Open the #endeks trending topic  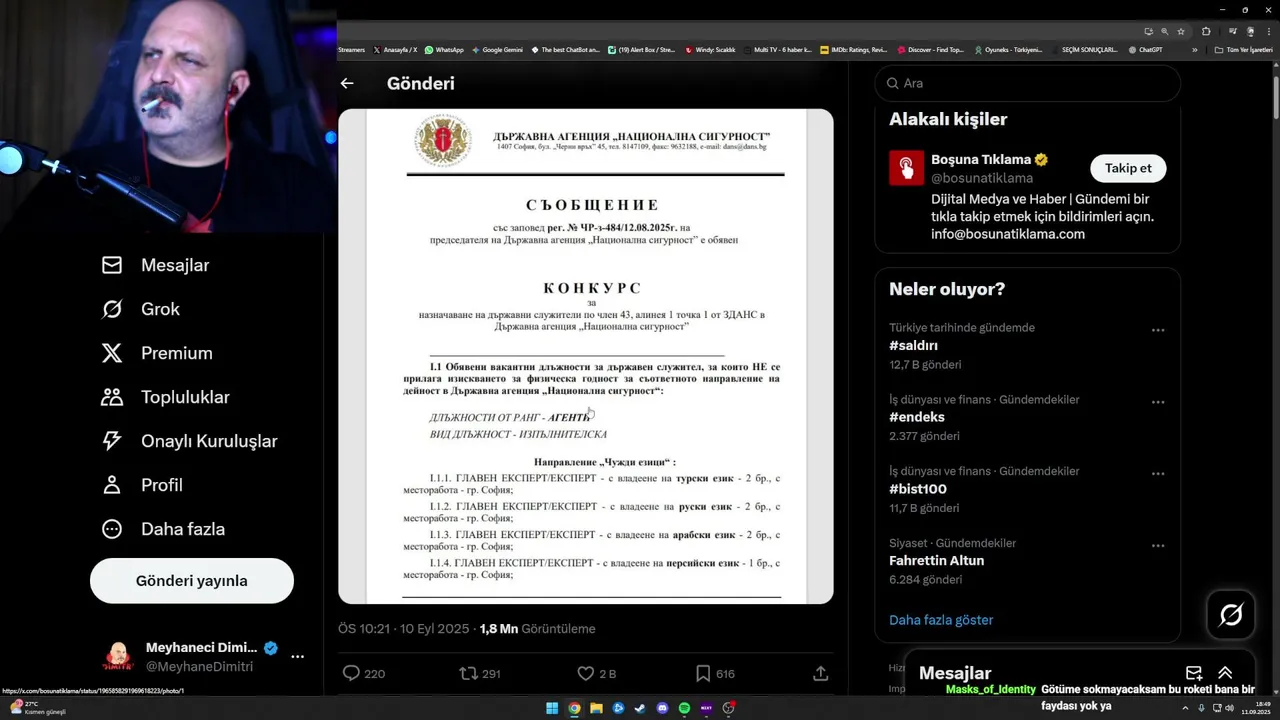[x=917, y=417]
